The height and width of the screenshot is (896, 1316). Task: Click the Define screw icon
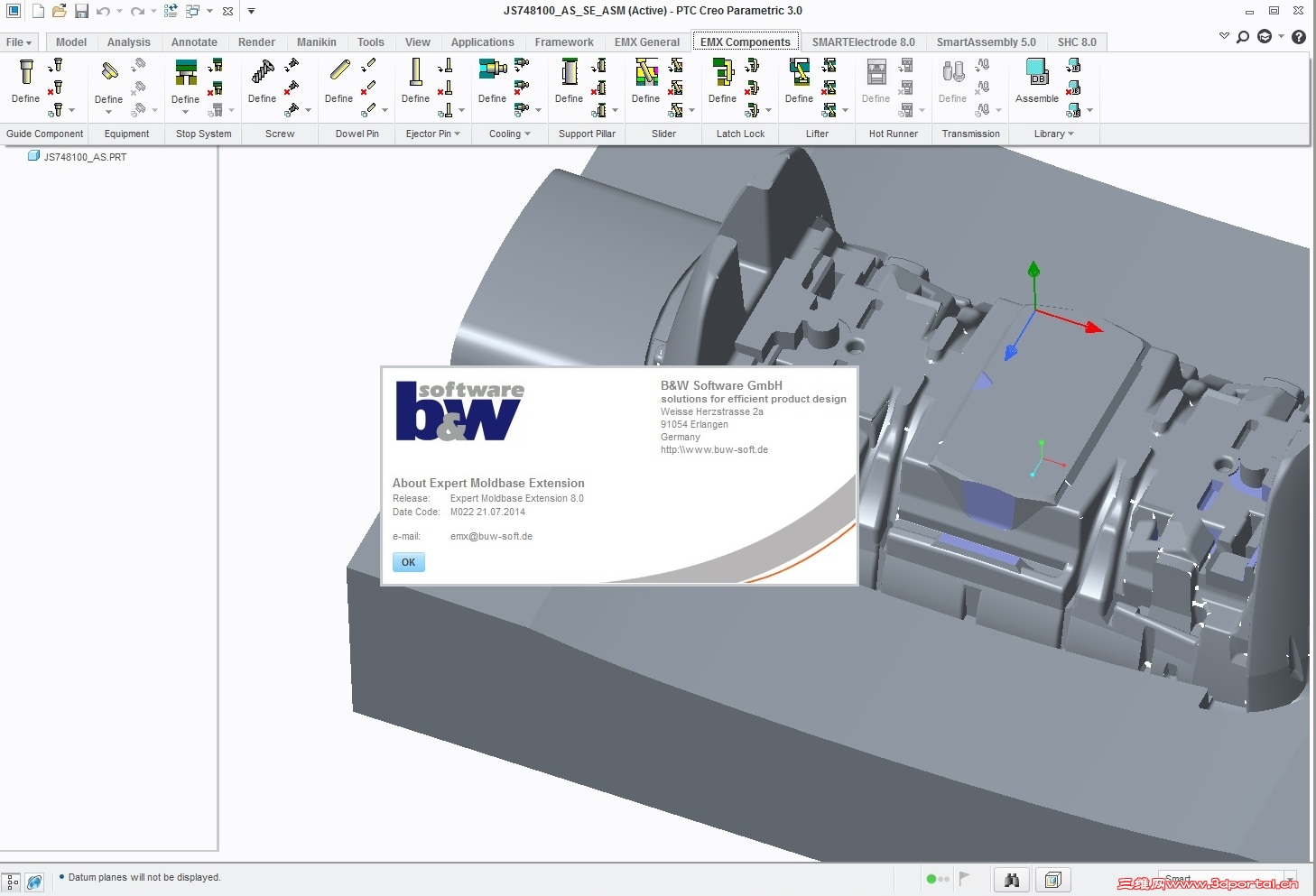(x=263, y=71)
